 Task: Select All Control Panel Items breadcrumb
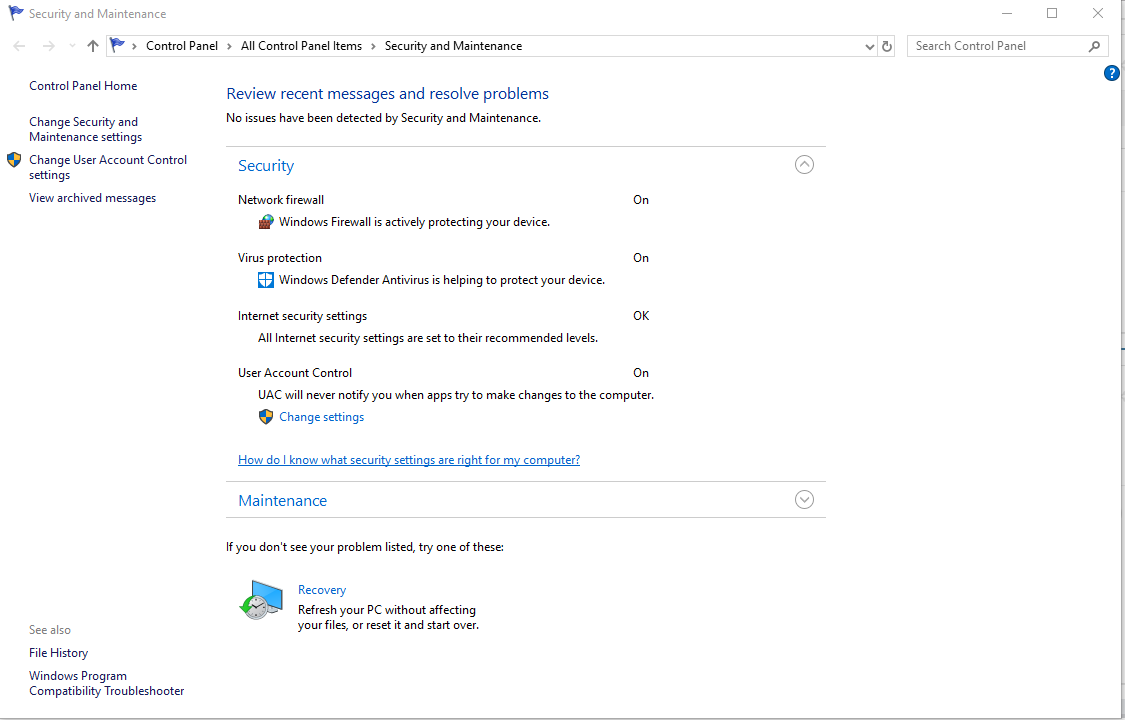[301, 46]
